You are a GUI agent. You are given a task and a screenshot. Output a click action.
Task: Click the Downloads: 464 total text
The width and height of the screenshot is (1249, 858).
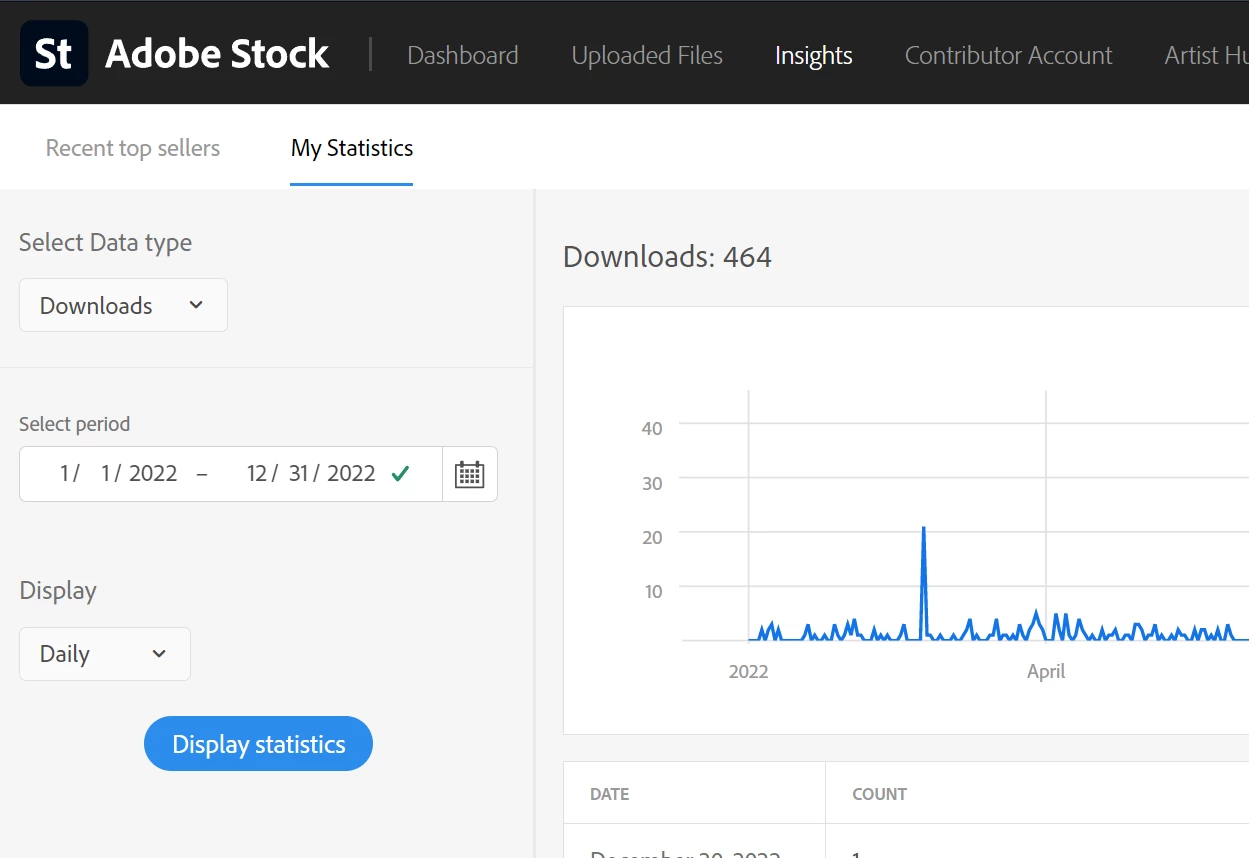coord(667,257)
